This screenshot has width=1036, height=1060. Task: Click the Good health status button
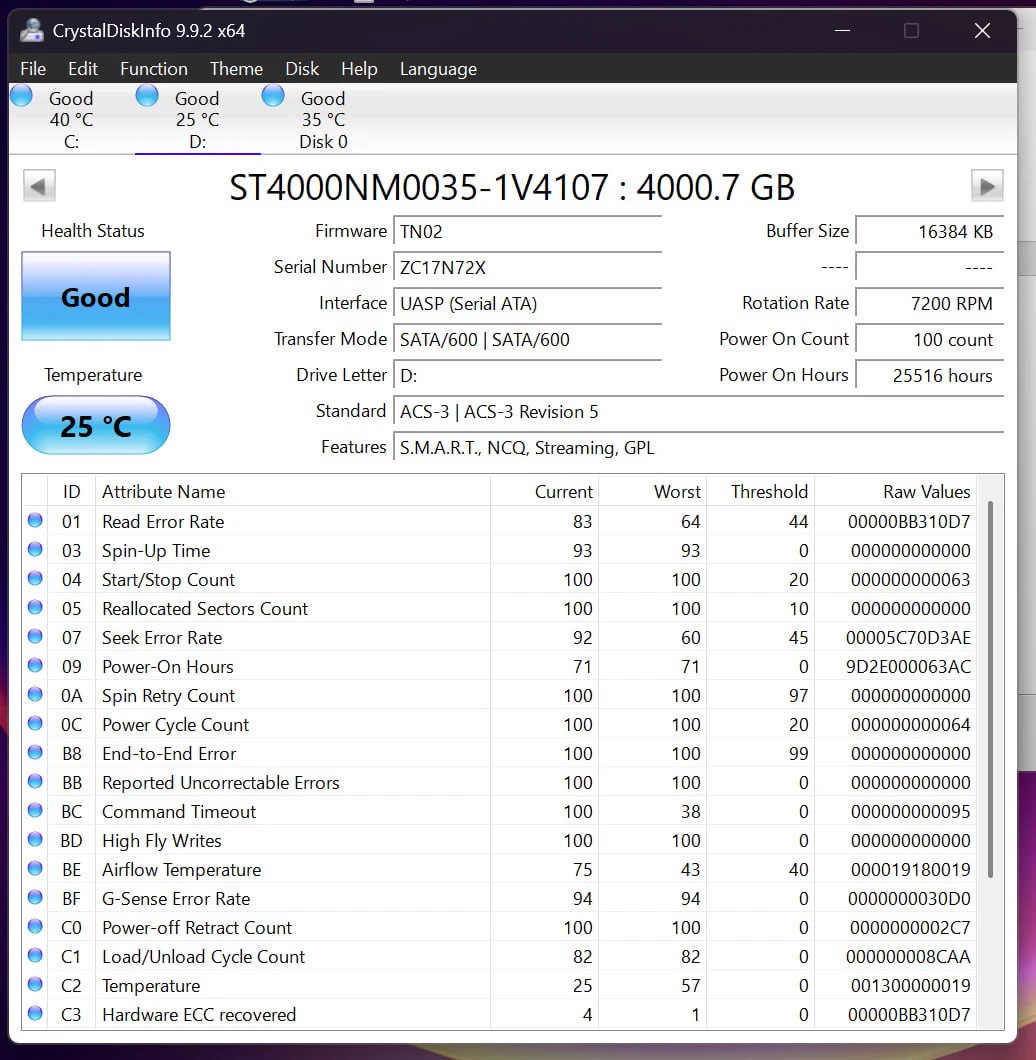click(96, 296)
